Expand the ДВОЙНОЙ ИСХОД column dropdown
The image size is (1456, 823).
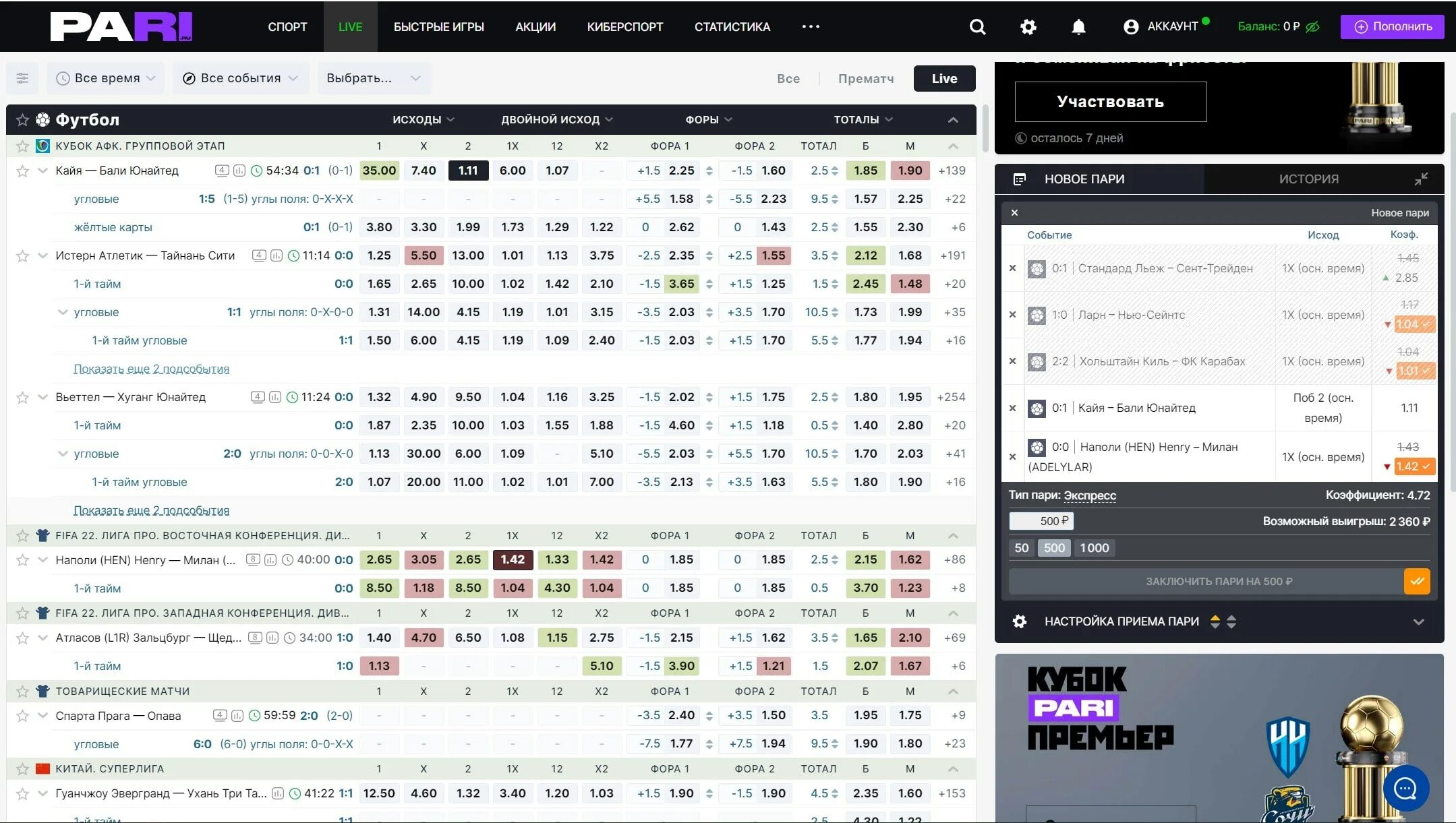557,120
